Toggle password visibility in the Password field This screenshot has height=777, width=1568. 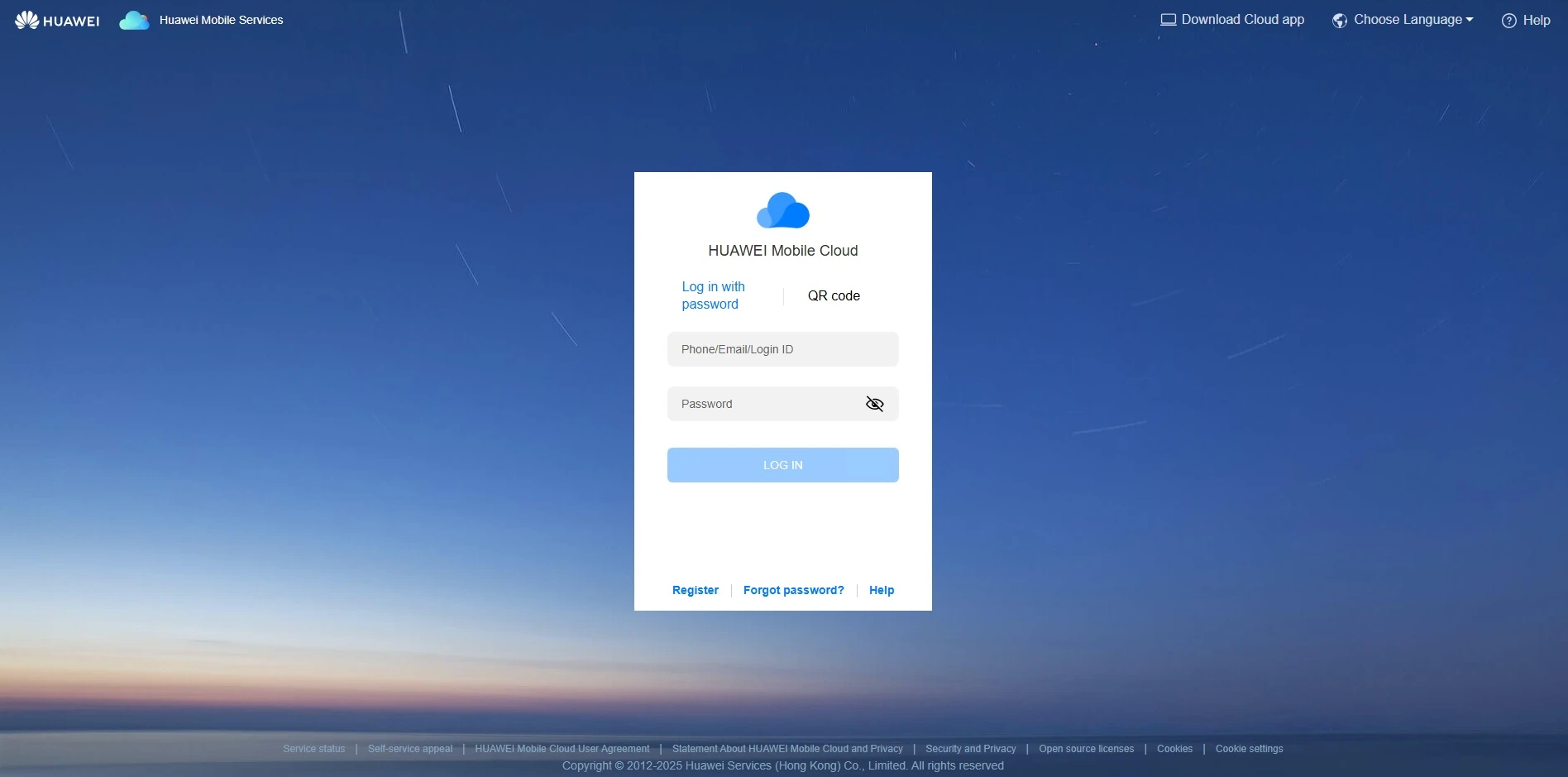tap(875, 404)
